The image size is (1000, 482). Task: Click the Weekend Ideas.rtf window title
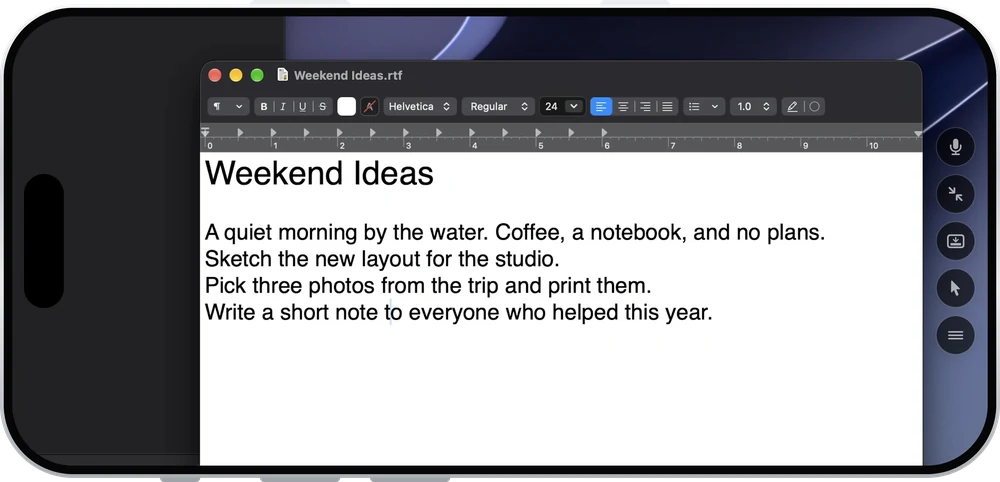click(x=348, y=75)
